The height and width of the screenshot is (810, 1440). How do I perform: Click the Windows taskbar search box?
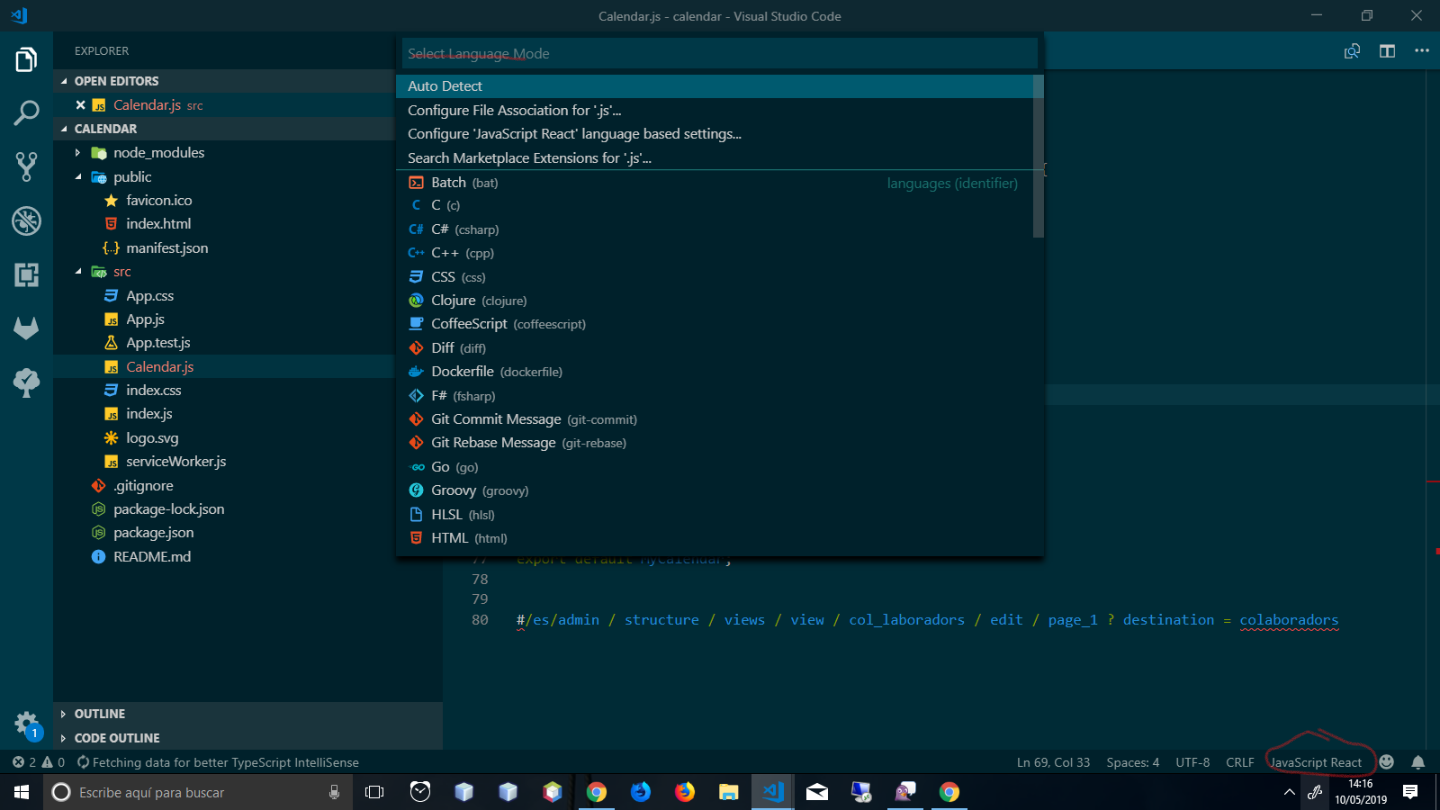[198, 792]
